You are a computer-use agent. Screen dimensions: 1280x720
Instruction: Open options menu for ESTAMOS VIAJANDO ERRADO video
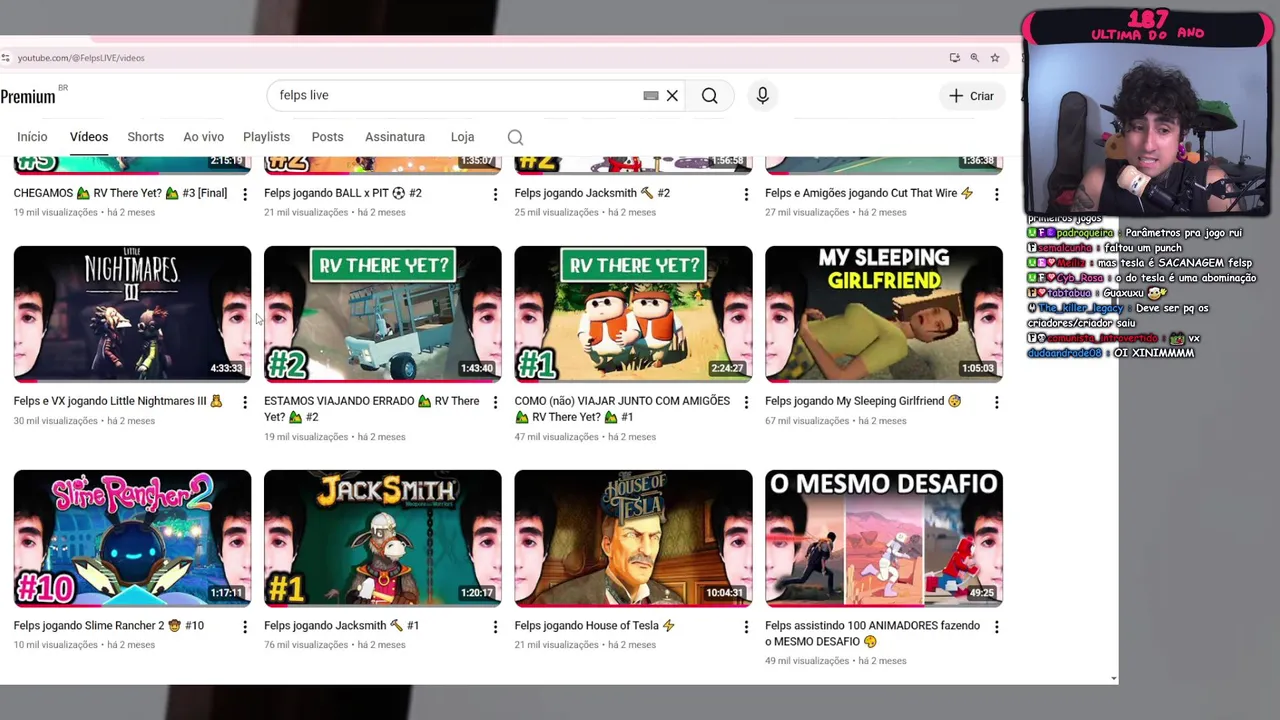[x=495, y=402]
